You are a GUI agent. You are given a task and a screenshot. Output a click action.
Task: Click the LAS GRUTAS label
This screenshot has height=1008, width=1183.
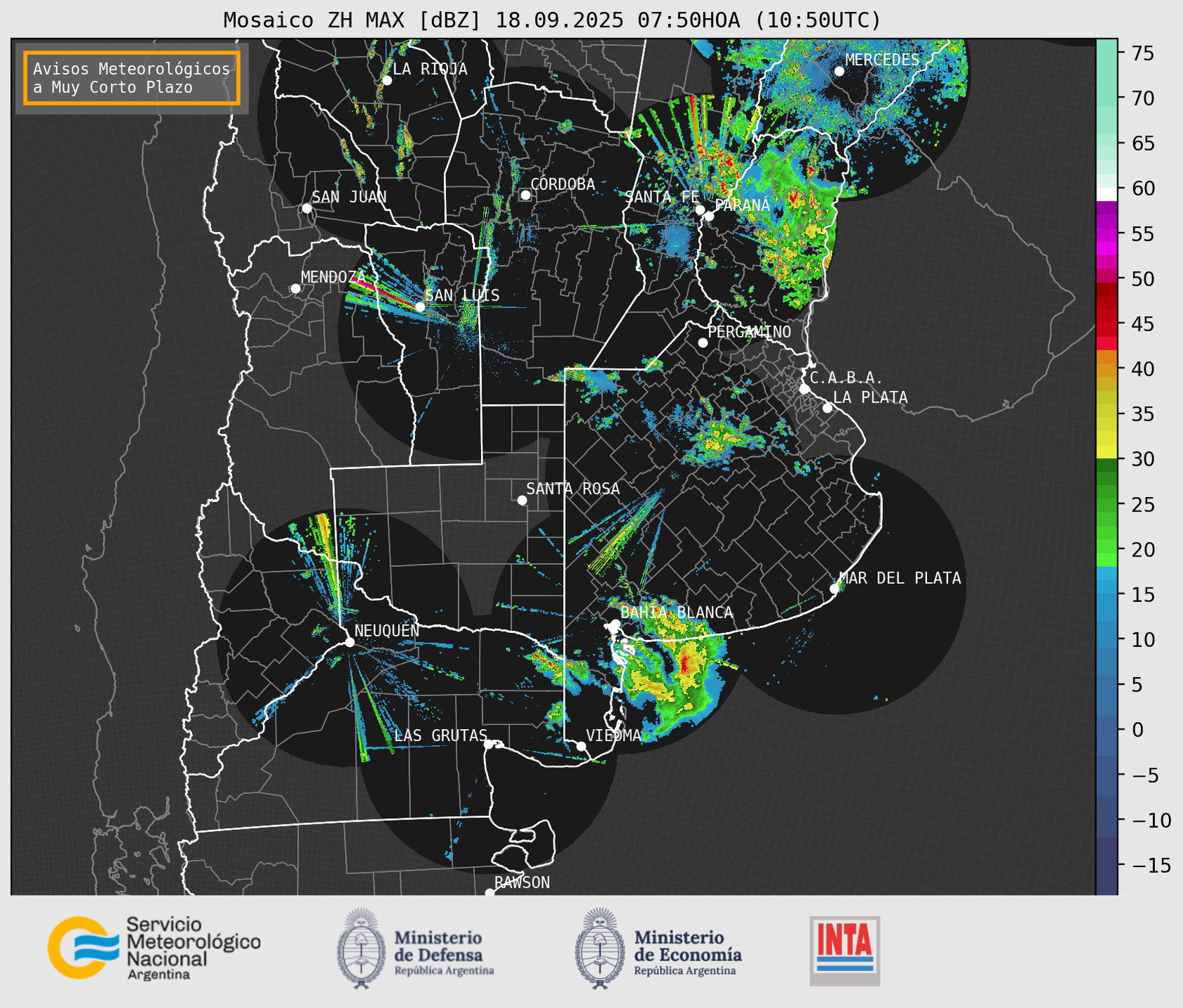point(441,735)
